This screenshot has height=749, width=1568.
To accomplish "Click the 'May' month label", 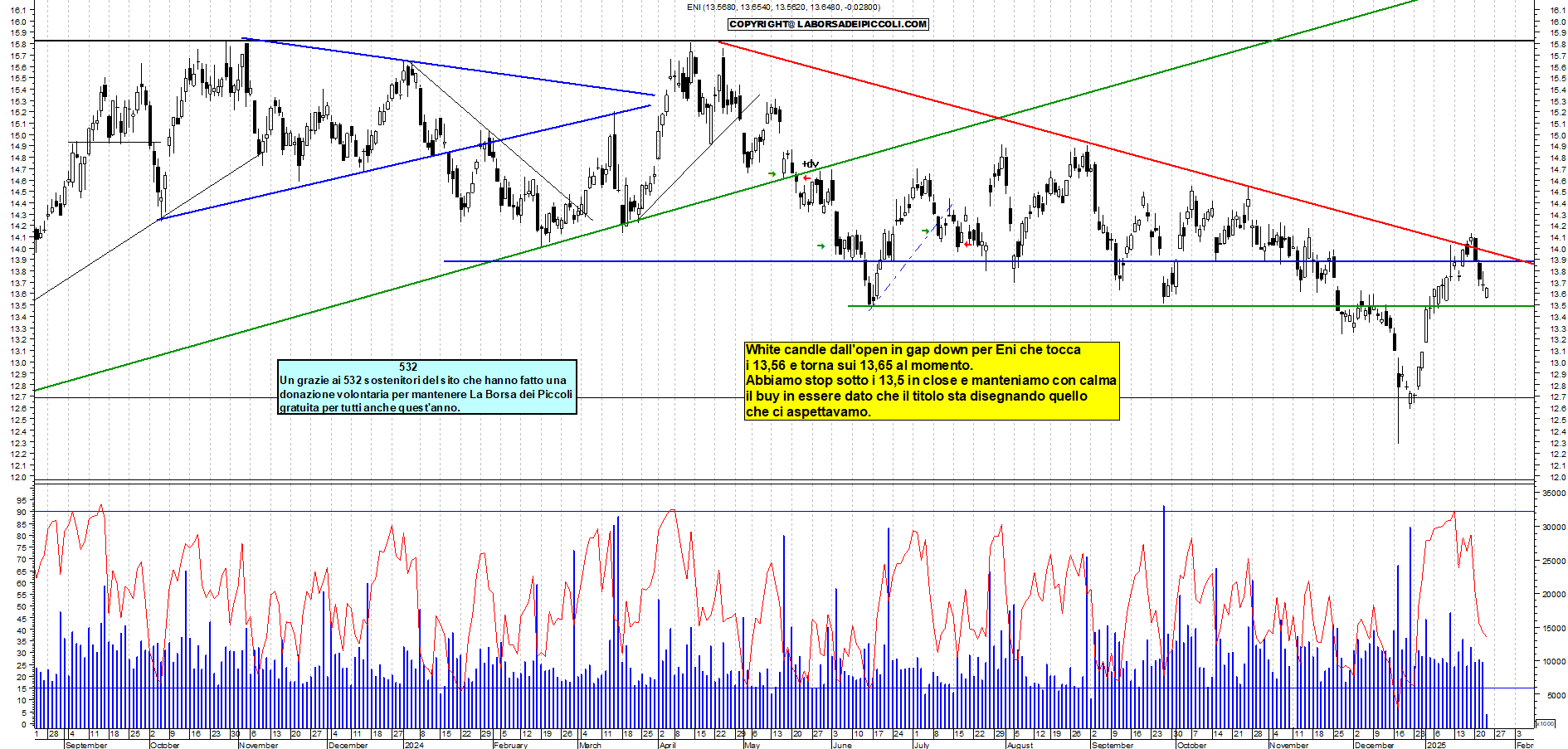I will (x=752, y=745).
